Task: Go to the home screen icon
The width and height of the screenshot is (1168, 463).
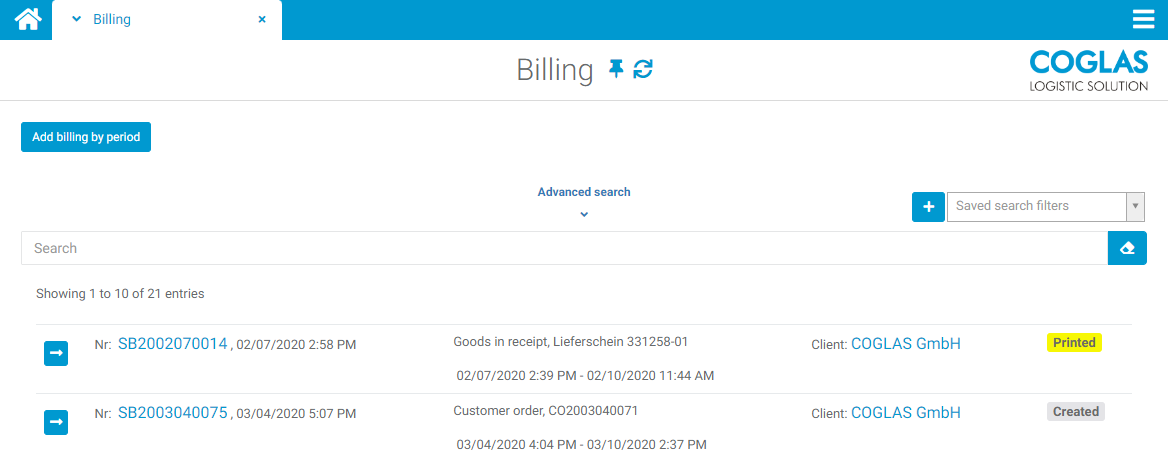Action: [x=27, y=19]
